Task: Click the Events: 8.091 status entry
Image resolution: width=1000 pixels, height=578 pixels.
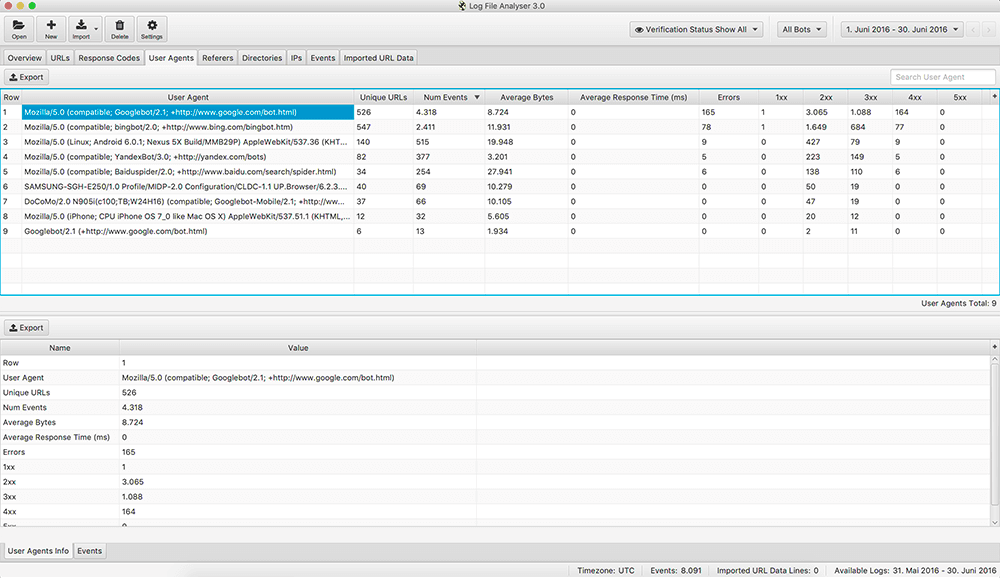Action: coord(676,571)
